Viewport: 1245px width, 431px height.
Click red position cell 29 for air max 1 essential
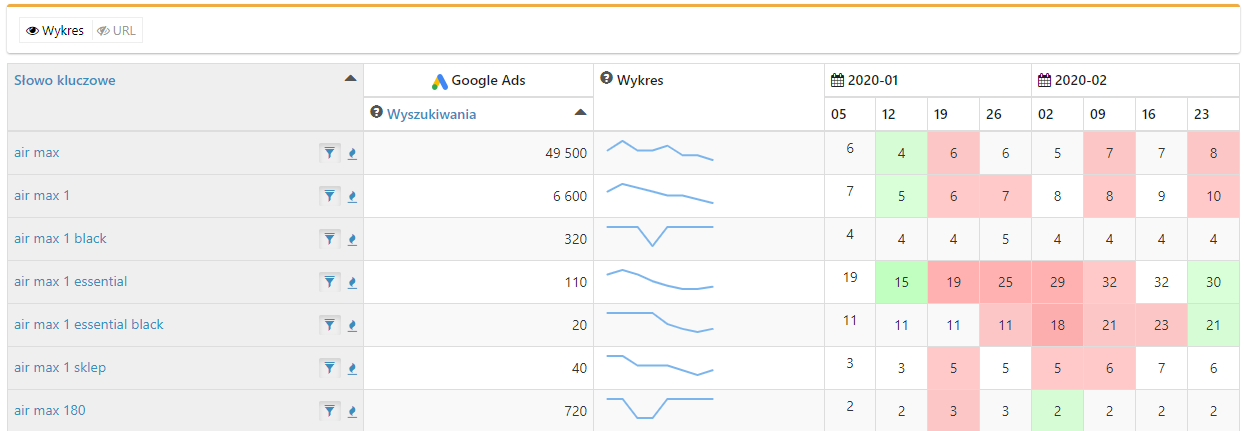(x=1057, y=282)
